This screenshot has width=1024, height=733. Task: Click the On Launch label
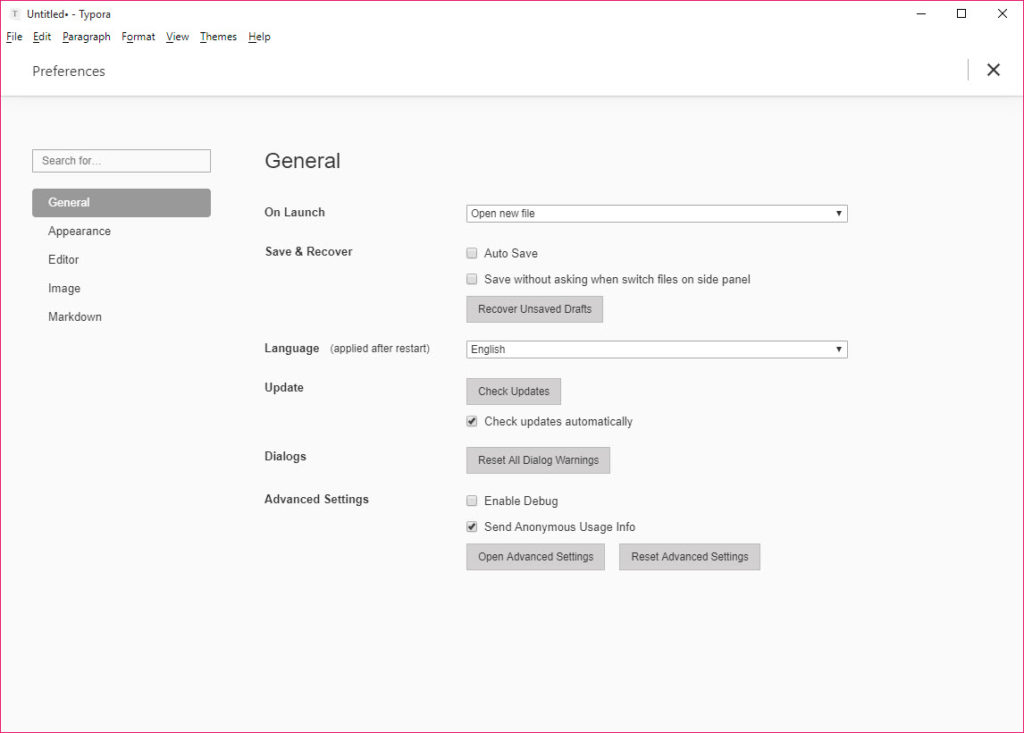pyautogui.click(x=295, y=212)
